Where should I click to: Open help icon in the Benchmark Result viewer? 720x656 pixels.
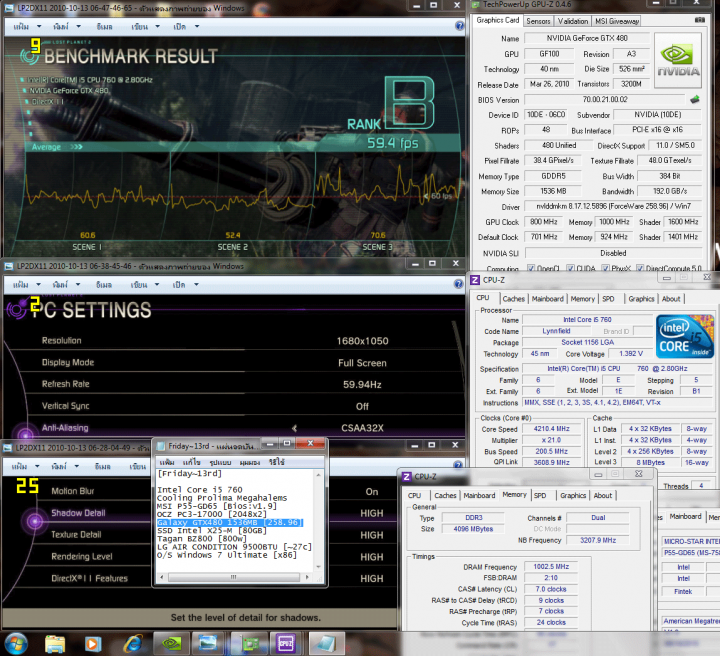(460, 26)
